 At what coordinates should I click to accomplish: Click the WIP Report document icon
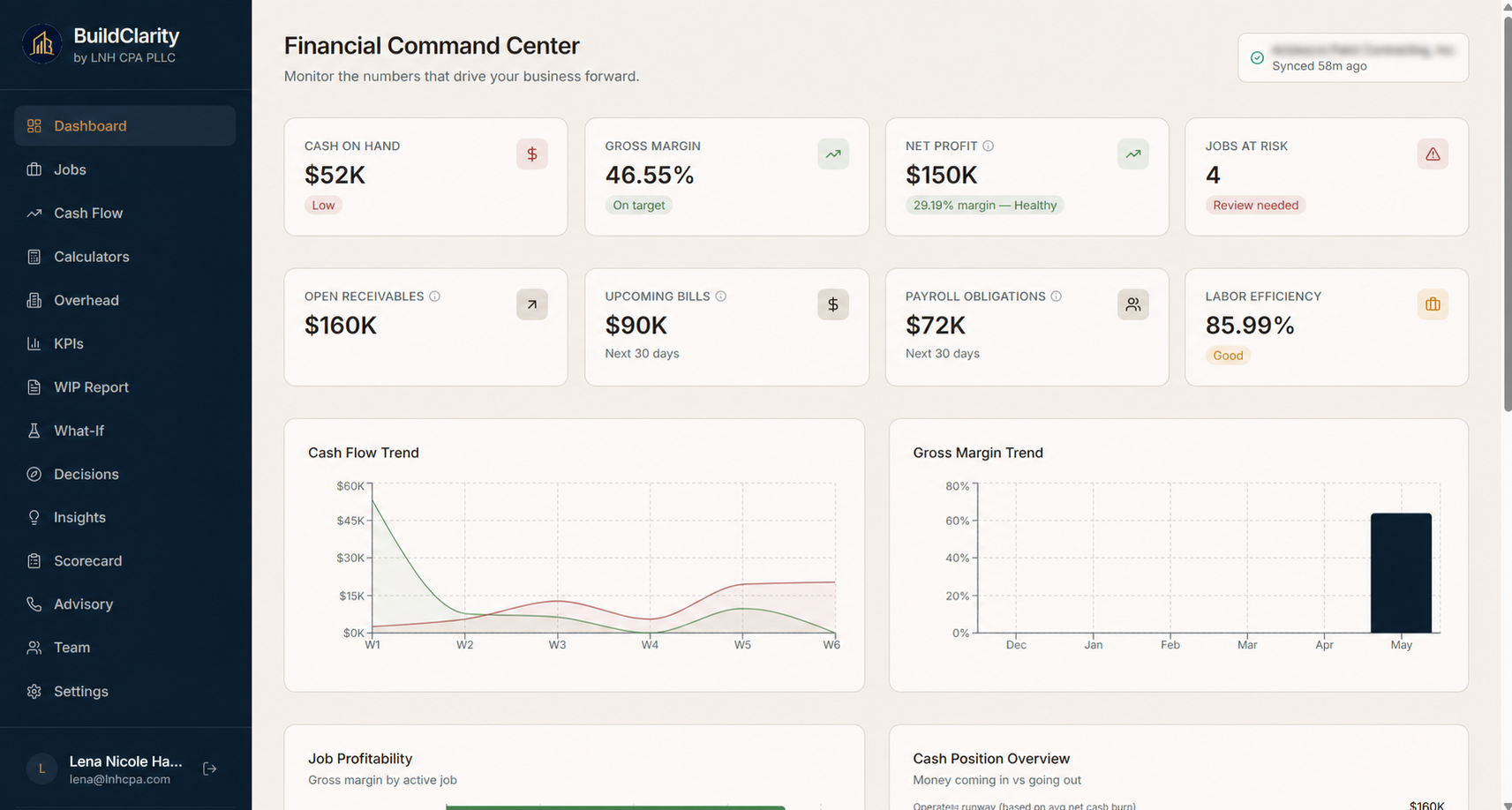click(x=34, y=387)
